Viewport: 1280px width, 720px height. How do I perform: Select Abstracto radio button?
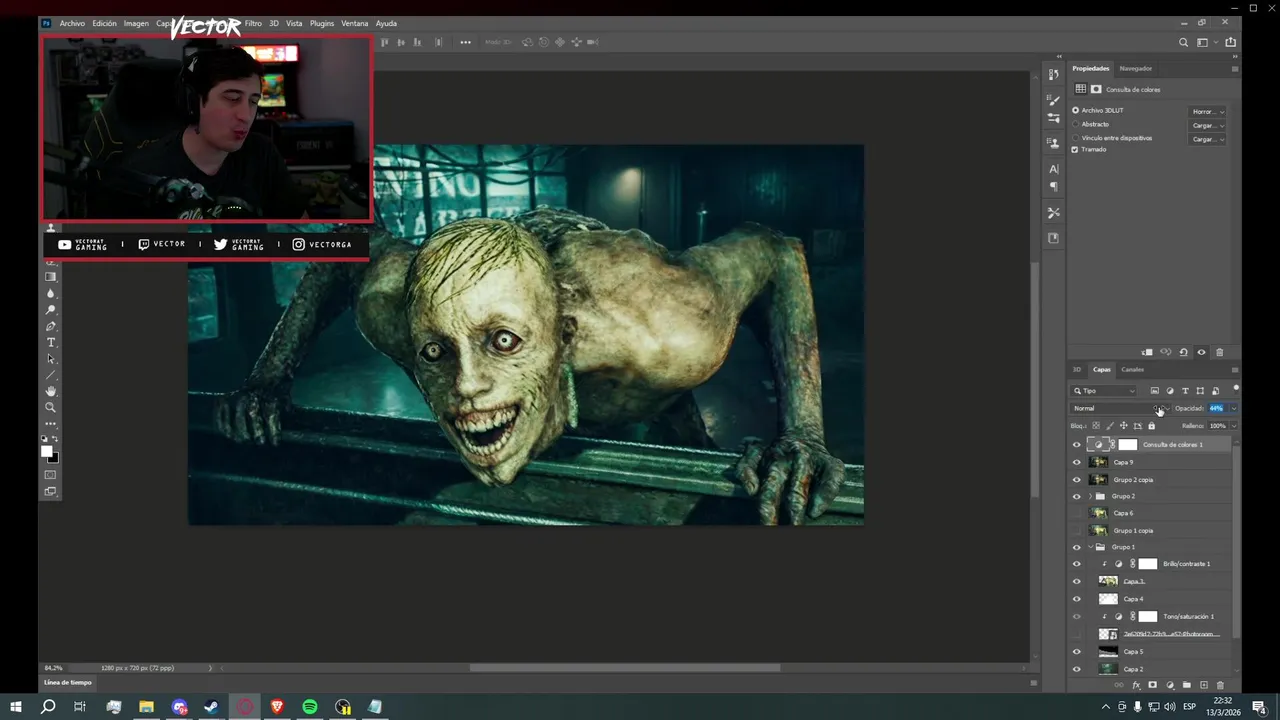click(1076, 124)
